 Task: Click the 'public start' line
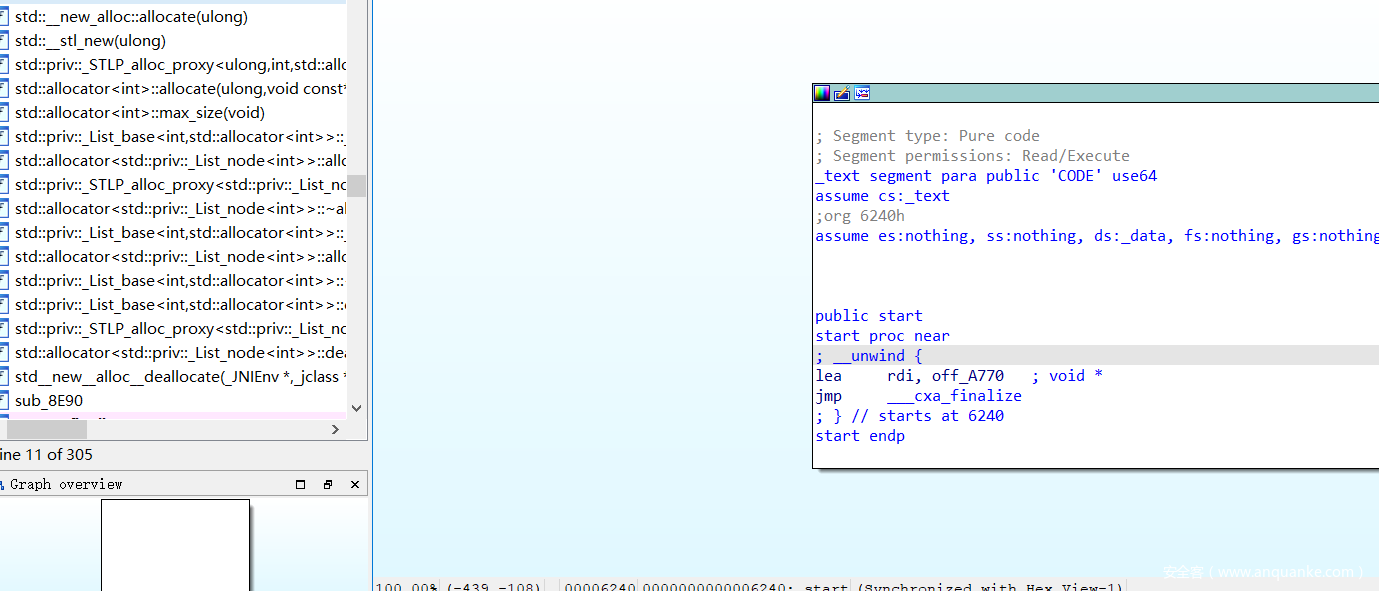coord(869,316)
